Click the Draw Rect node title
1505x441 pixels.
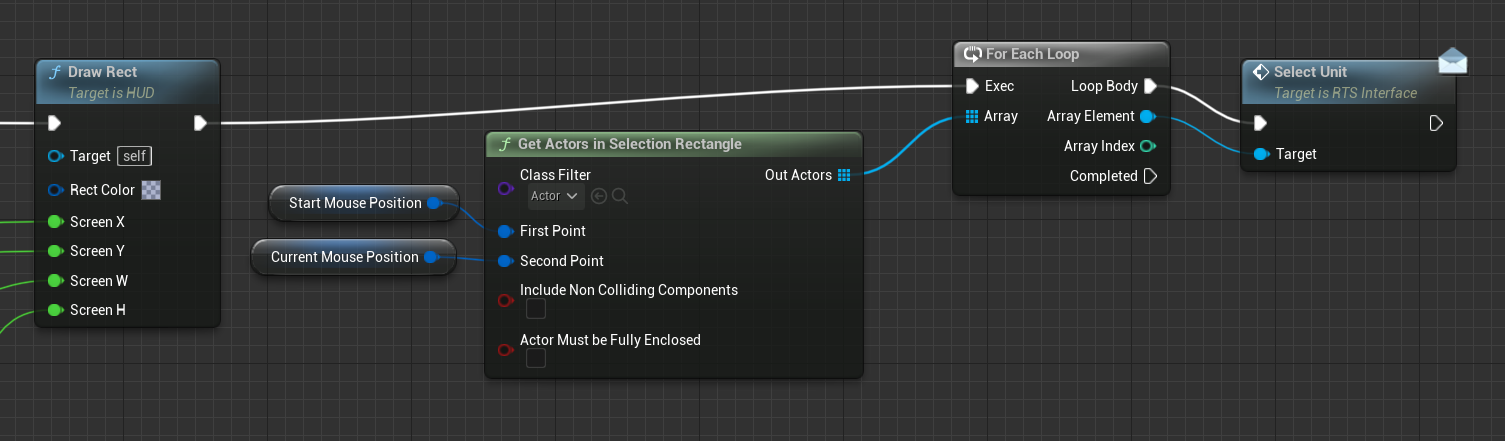click(x=103, y=72)
